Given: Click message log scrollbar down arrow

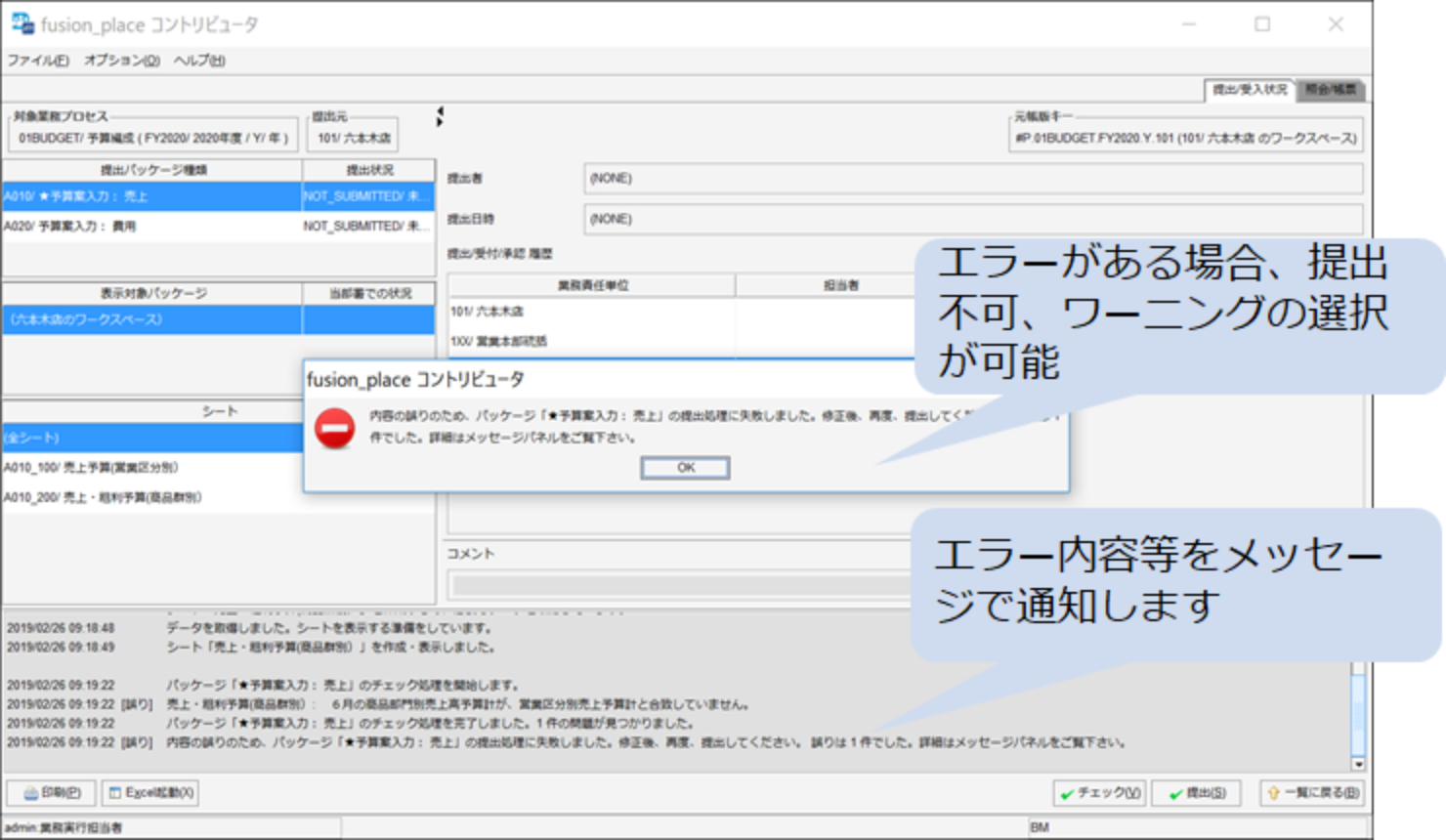Looking at the screenshot, I should (x=1357, y=764).
